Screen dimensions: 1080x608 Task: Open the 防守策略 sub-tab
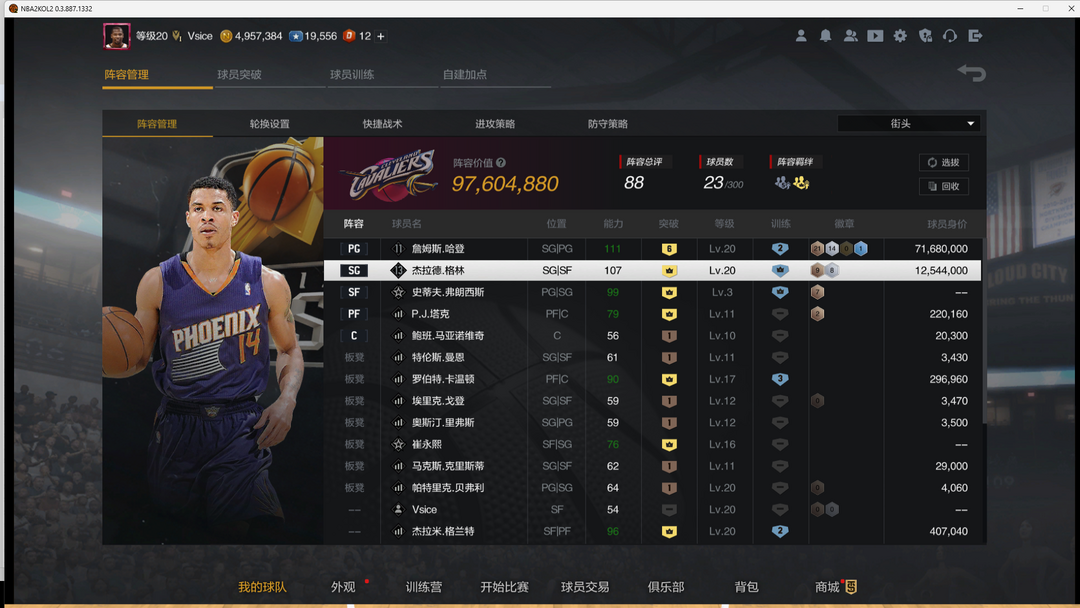tap(608, 124)
